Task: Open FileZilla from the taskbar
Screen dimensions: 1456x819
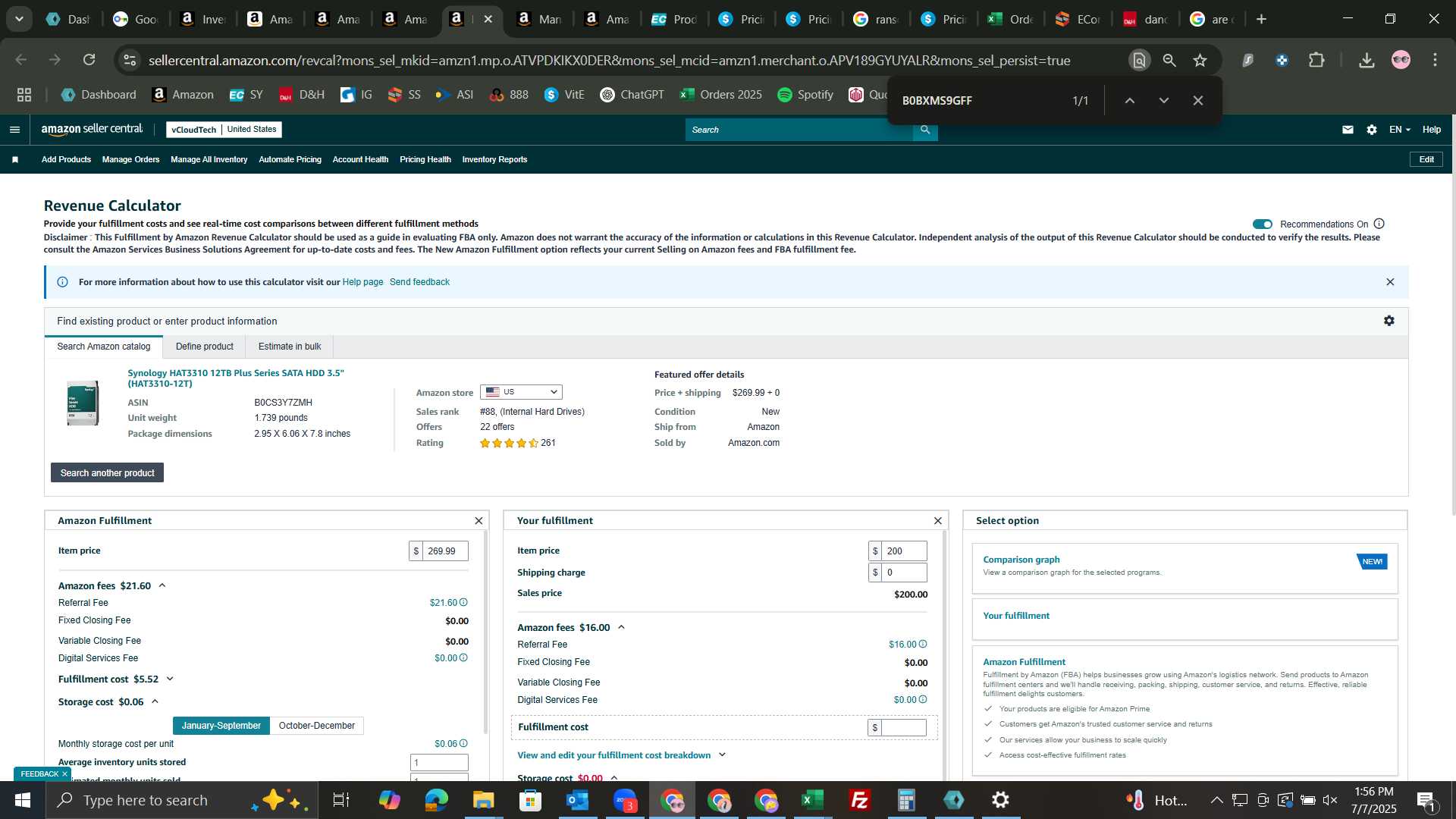Action: click(860, 800)
